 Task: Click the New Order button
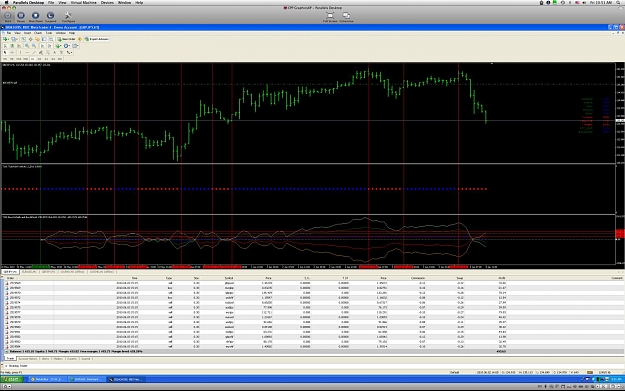[x=66, y=39]
